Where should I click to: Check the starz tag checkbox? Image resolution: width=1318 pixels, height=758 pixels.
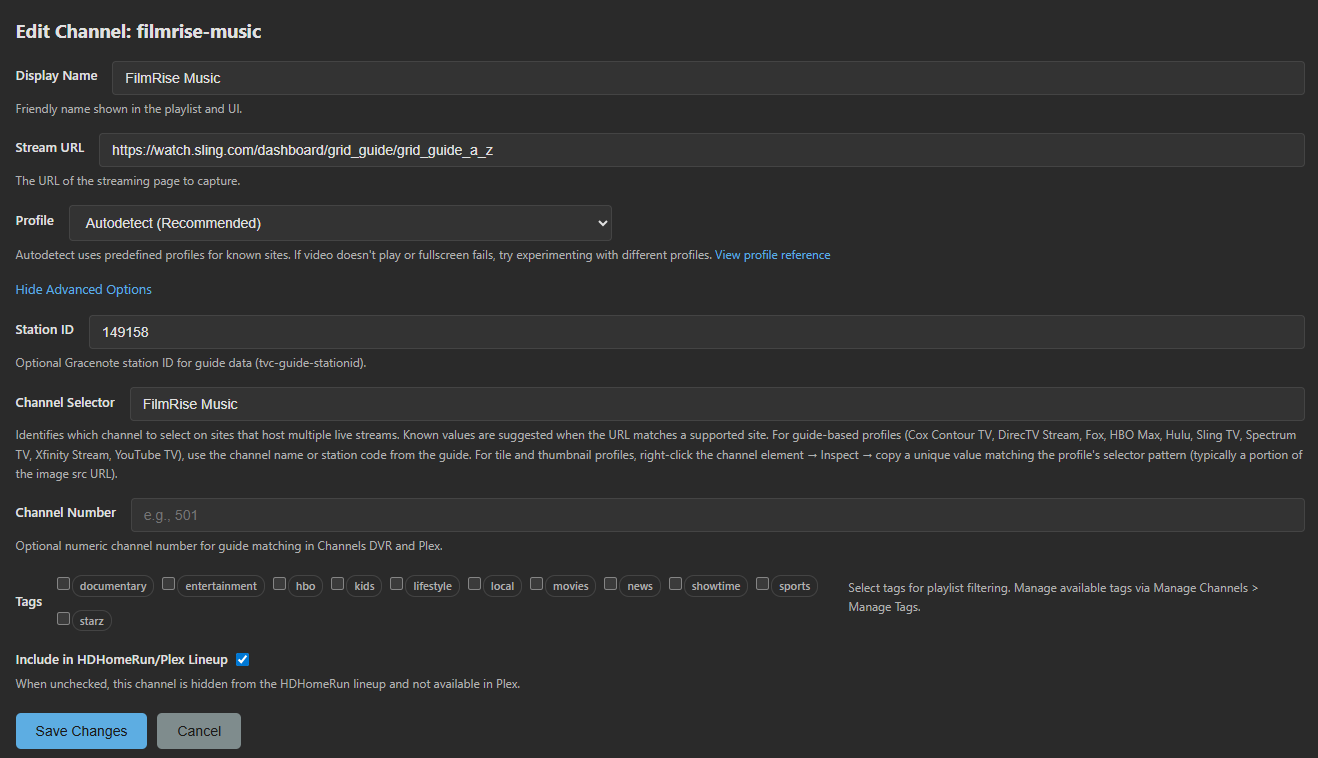pos(64,619)
